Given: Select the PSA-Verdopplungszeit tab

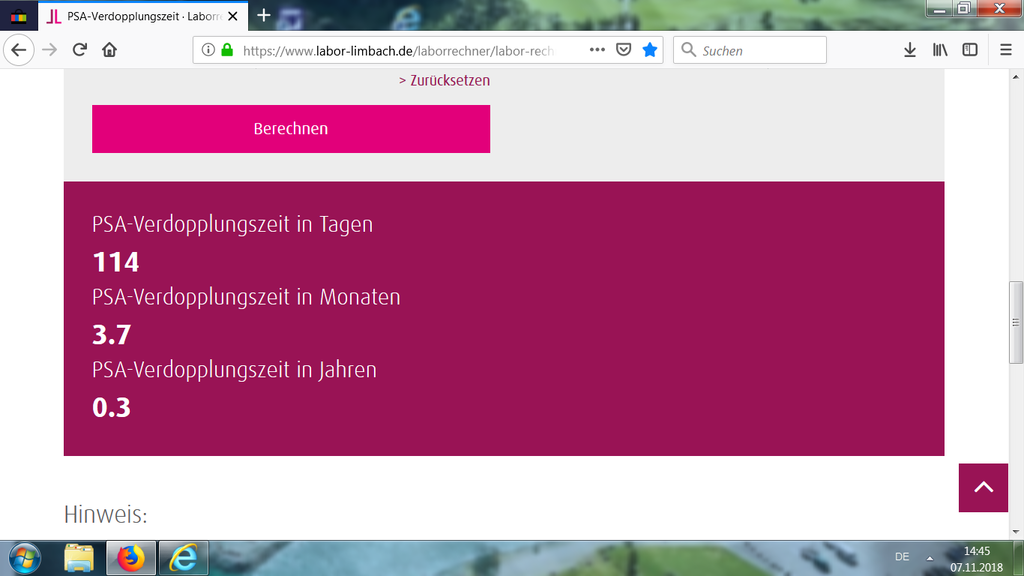Looking at the screenshot, I should pyautogui.click(x=143, y=16).
